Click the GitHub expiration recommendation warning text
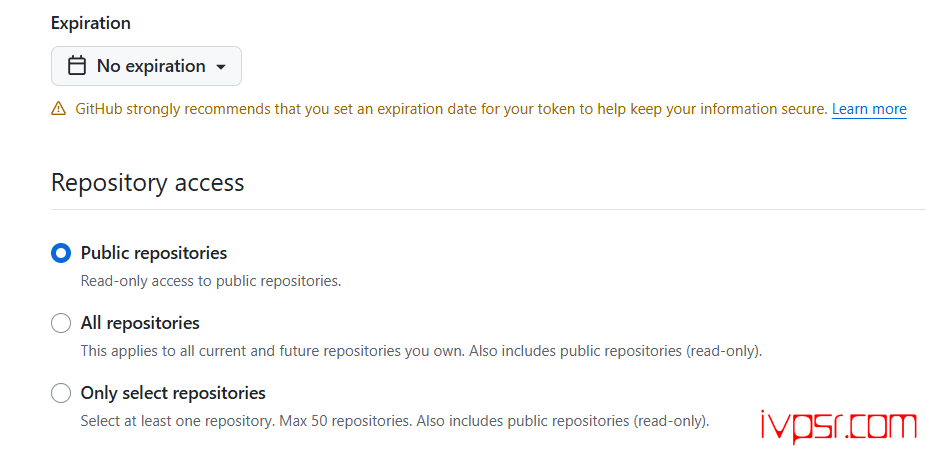The height and width of the screenshot is (456, 926). pyautogui.click(x=450, y=109)
